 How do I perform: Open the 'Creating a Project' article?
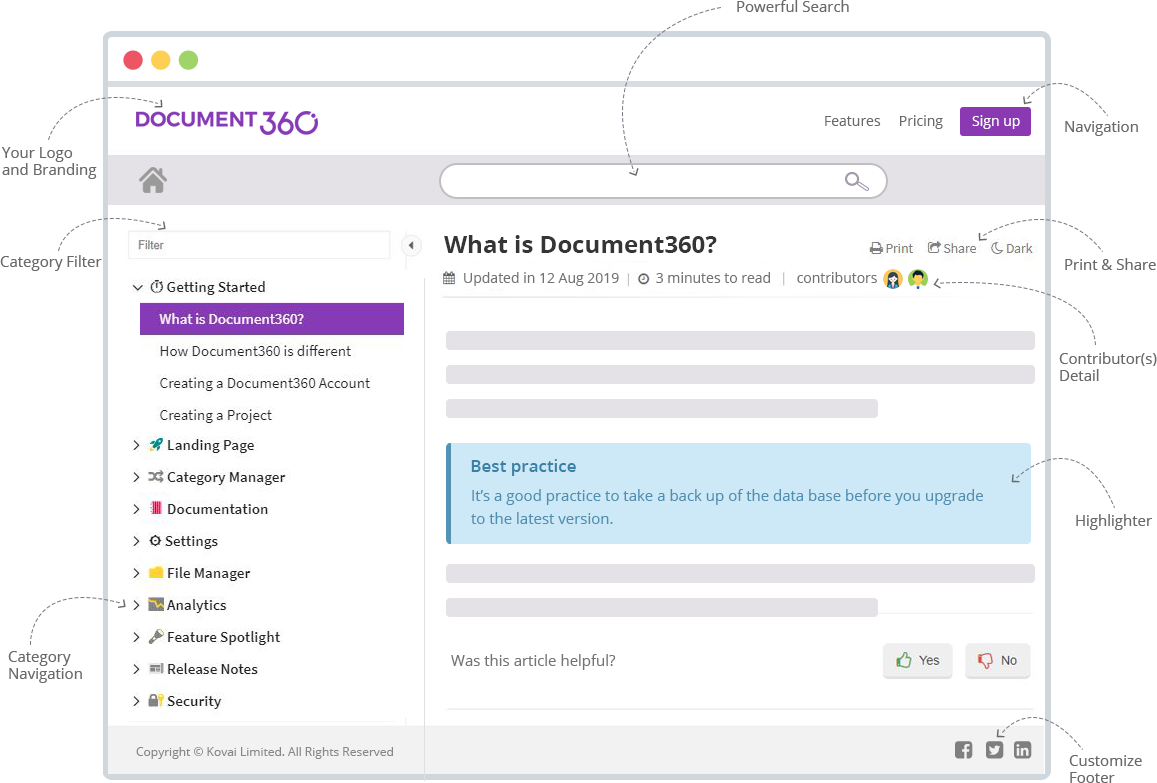coord(215,414)
